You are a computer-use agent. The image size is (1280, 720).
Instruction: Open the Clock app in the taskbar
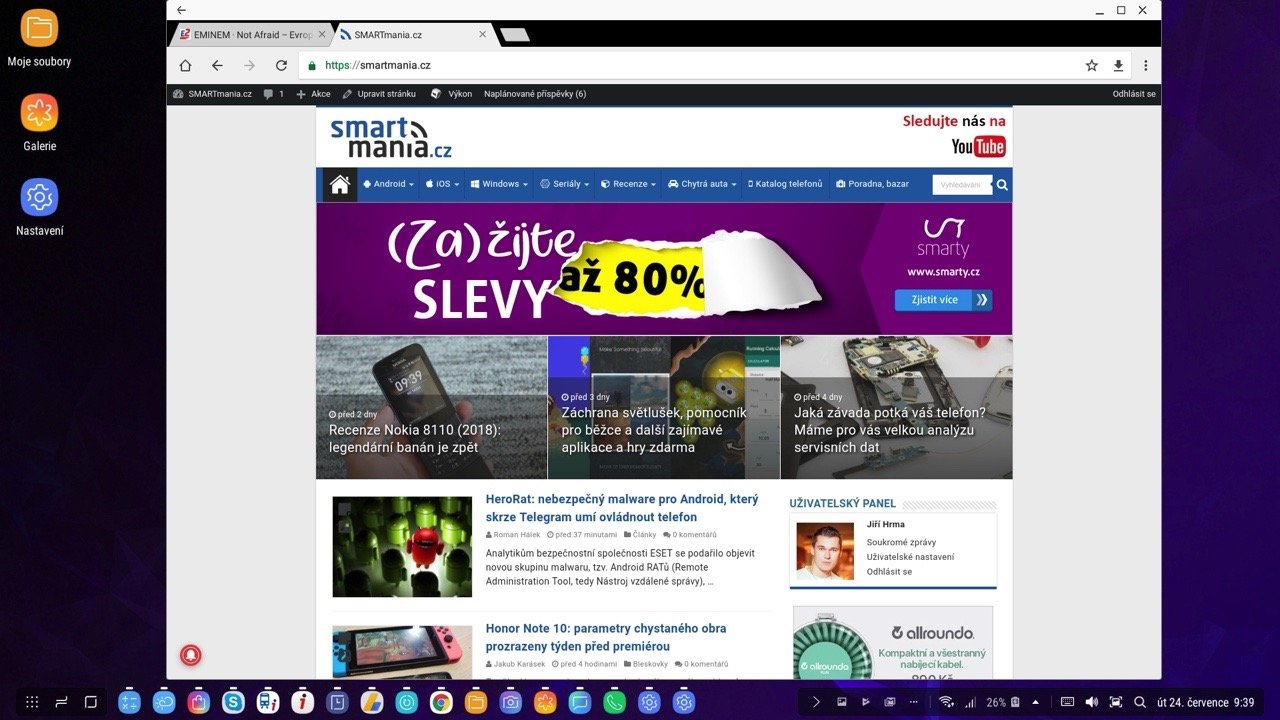point(337,702)
